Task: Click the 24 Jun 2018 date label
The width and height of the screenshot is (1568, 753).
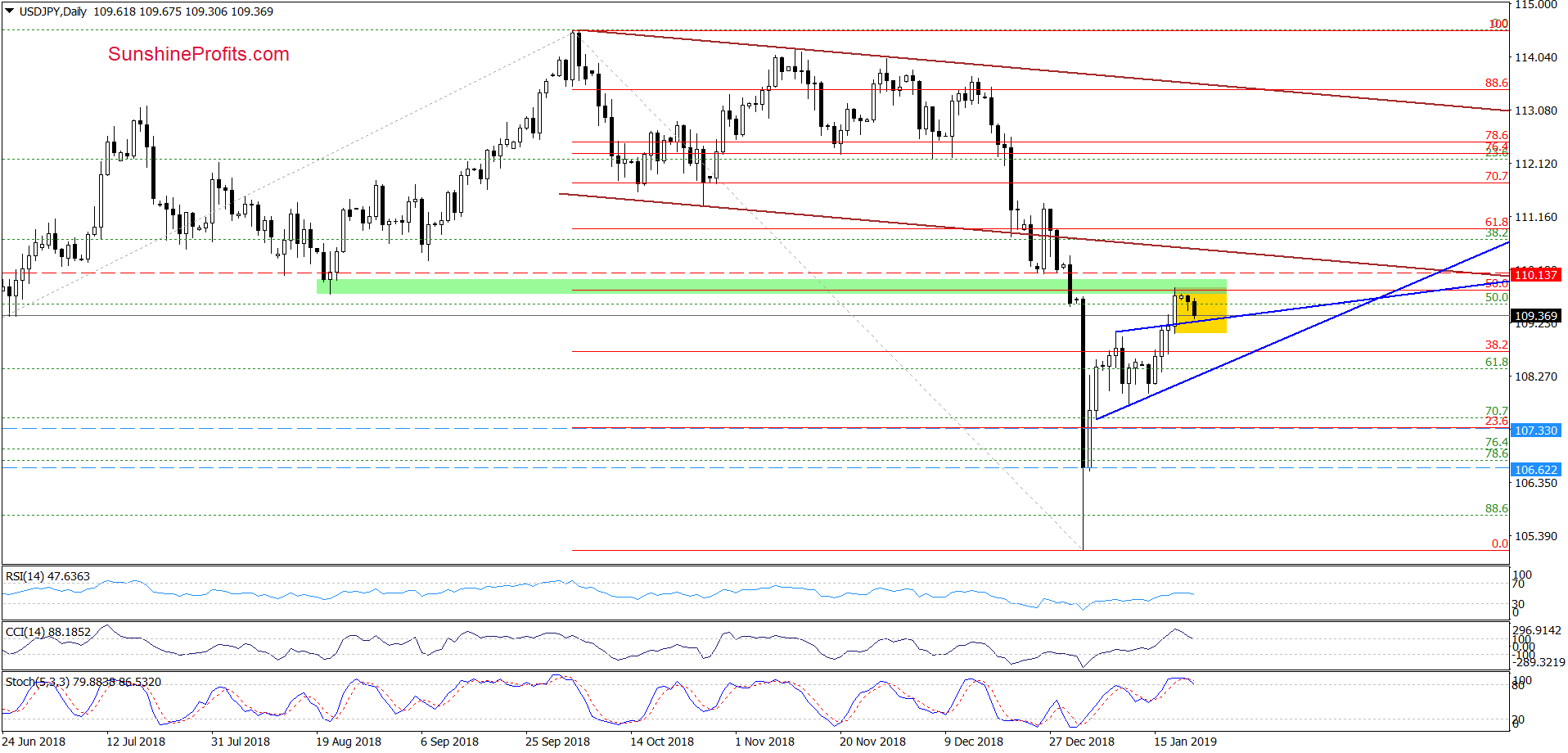Action: coord(34,742)
